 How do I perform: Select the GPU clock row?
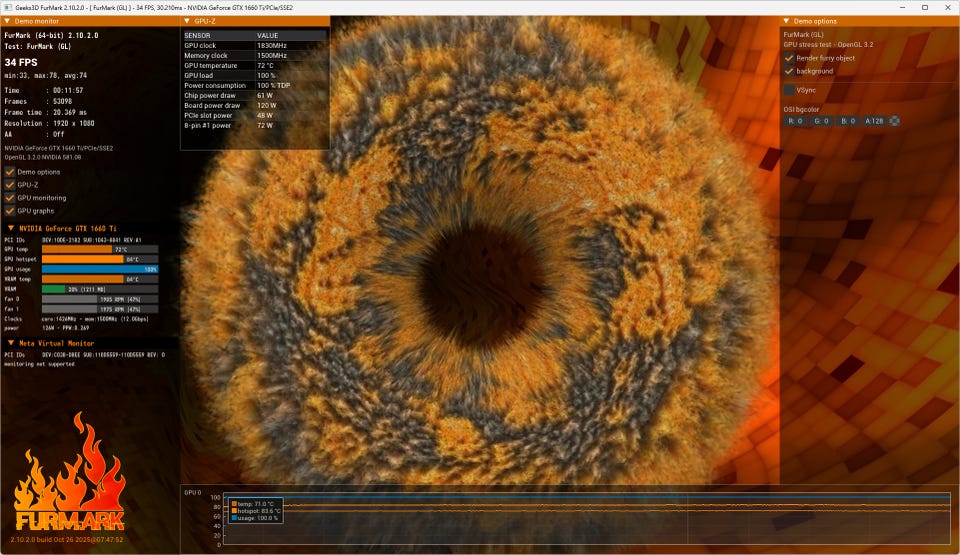[x=254, y=45]
